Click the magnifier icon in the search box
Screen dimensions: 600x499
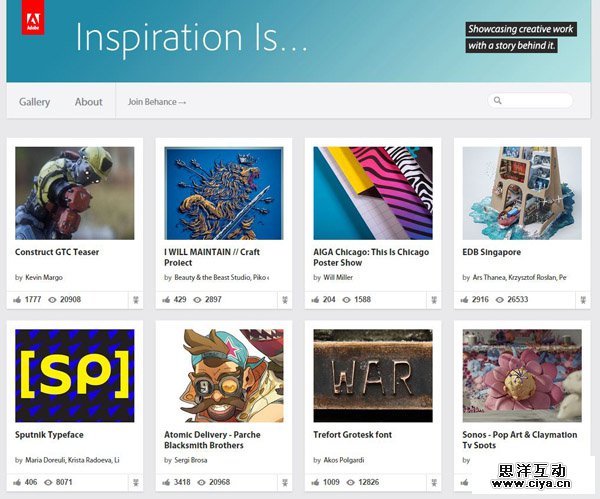(497, 101)
